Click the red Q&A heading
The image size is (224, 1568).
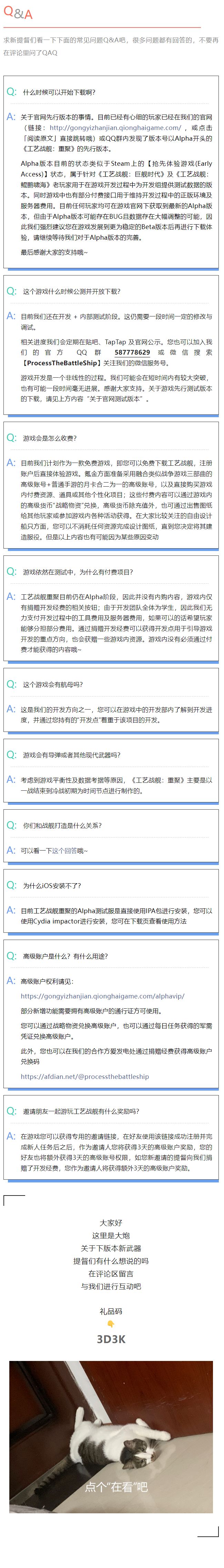18,13
